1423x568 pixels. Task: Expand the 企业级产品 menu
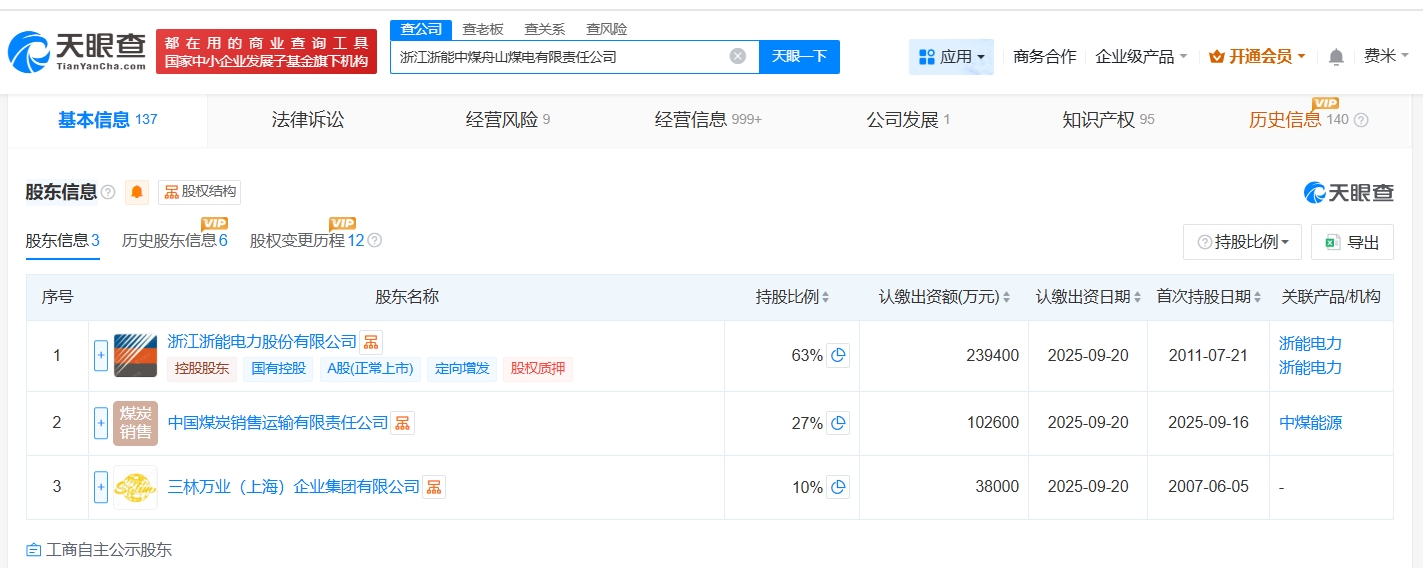1141,57
